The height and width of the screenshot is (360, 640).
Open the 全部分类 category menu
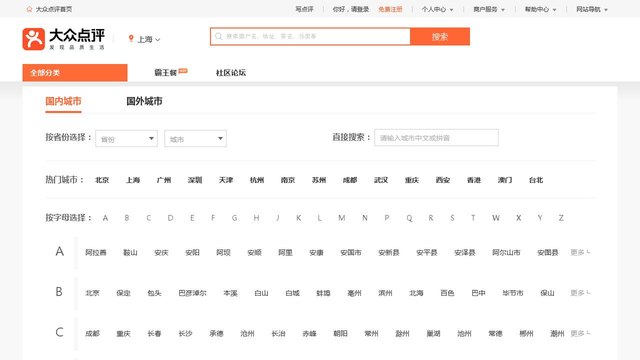coord(75,73)
